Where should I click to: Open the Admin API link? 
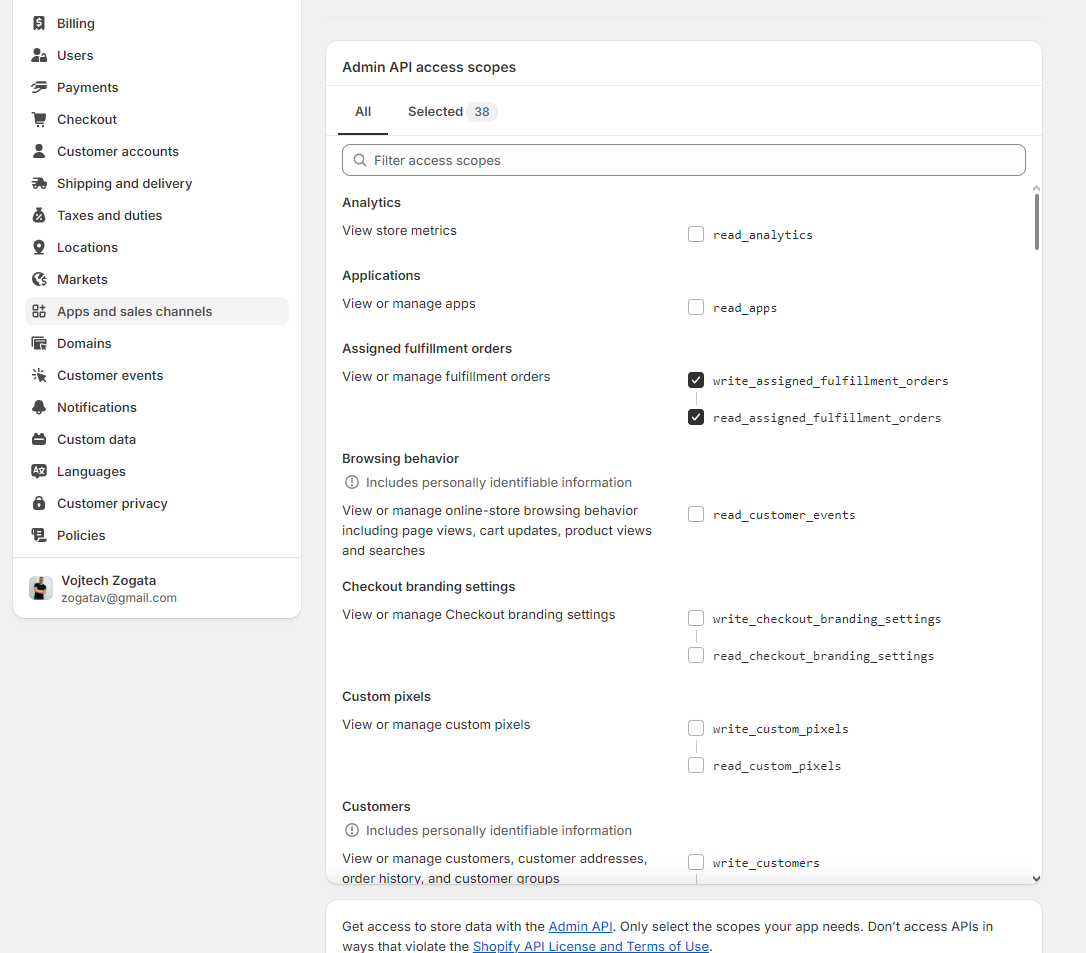(580, 927)
